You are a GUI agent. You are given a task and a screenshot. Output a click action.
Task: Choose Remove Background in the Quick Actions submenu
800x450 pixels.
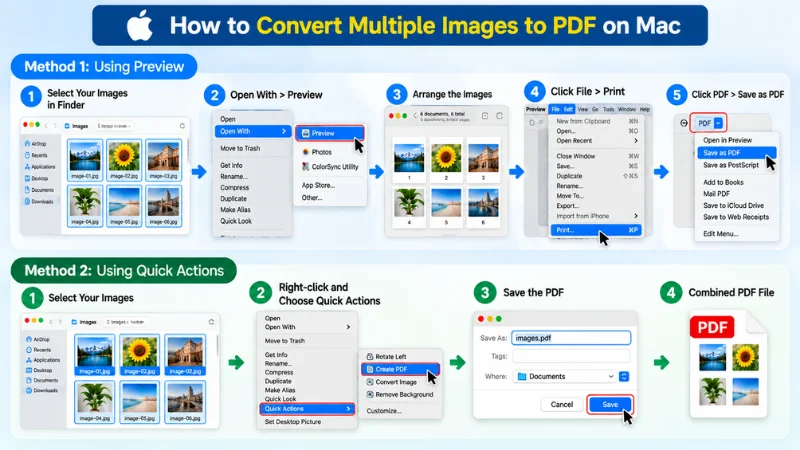click(399, 394)
